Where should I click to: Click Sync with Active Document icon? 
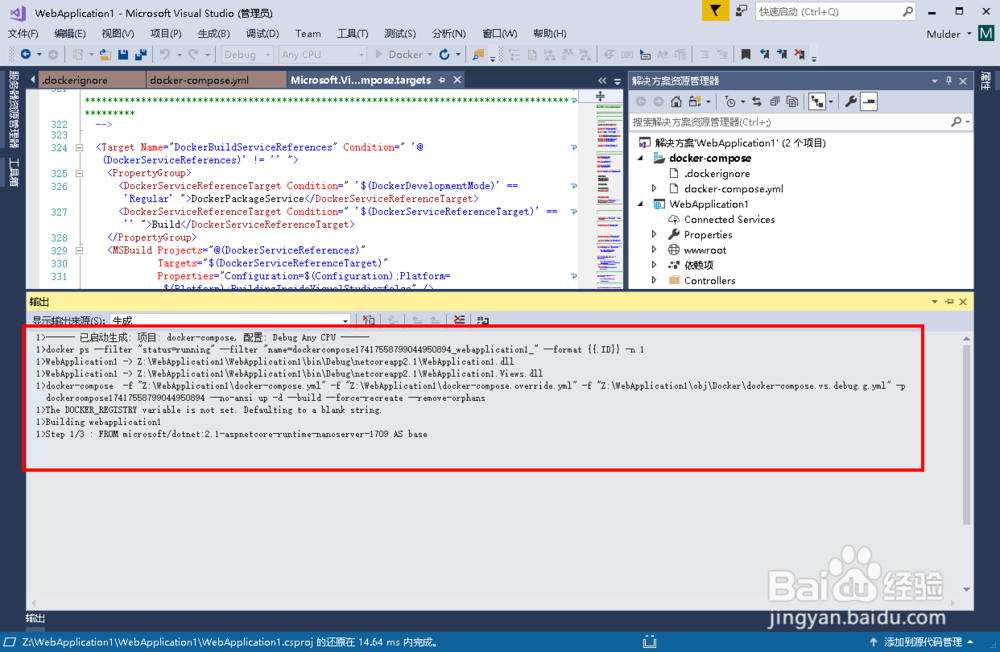[757, 101]
